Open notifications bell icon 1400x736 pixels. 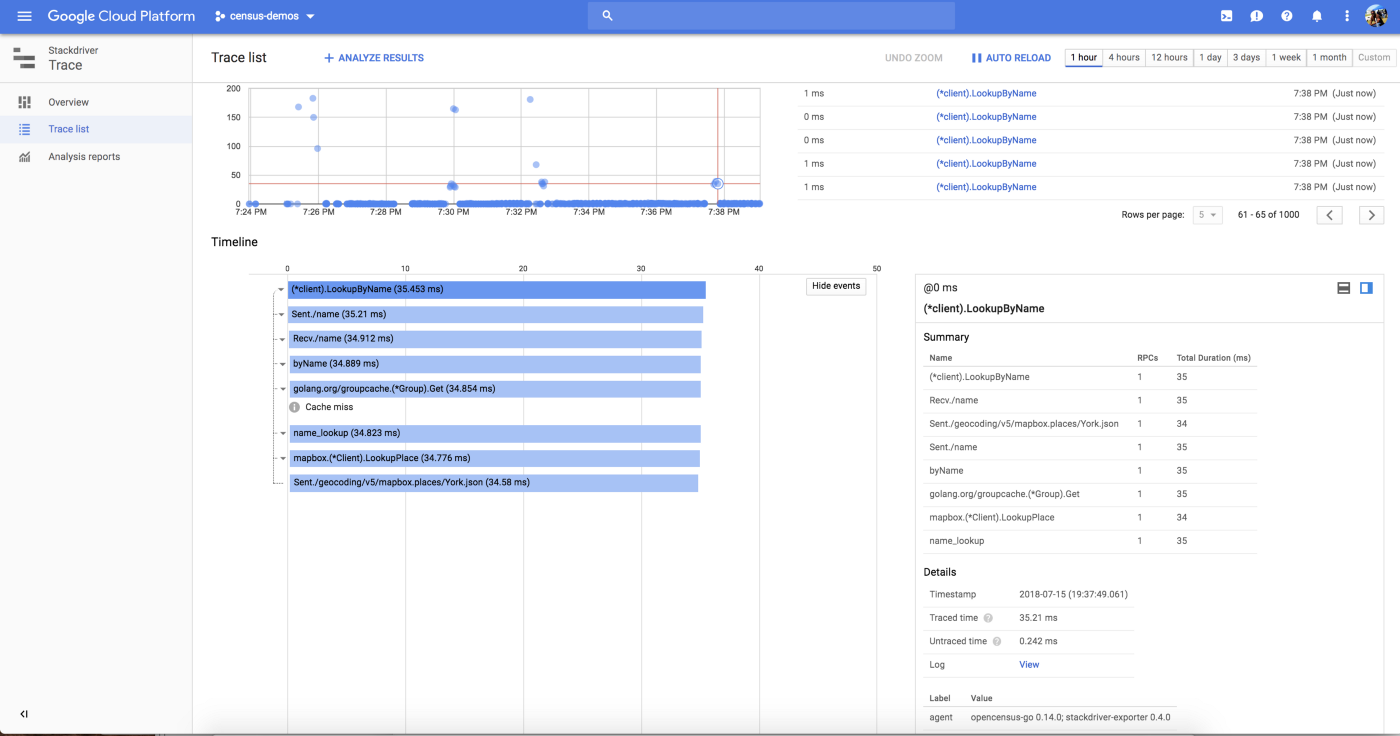point(1317,16)
